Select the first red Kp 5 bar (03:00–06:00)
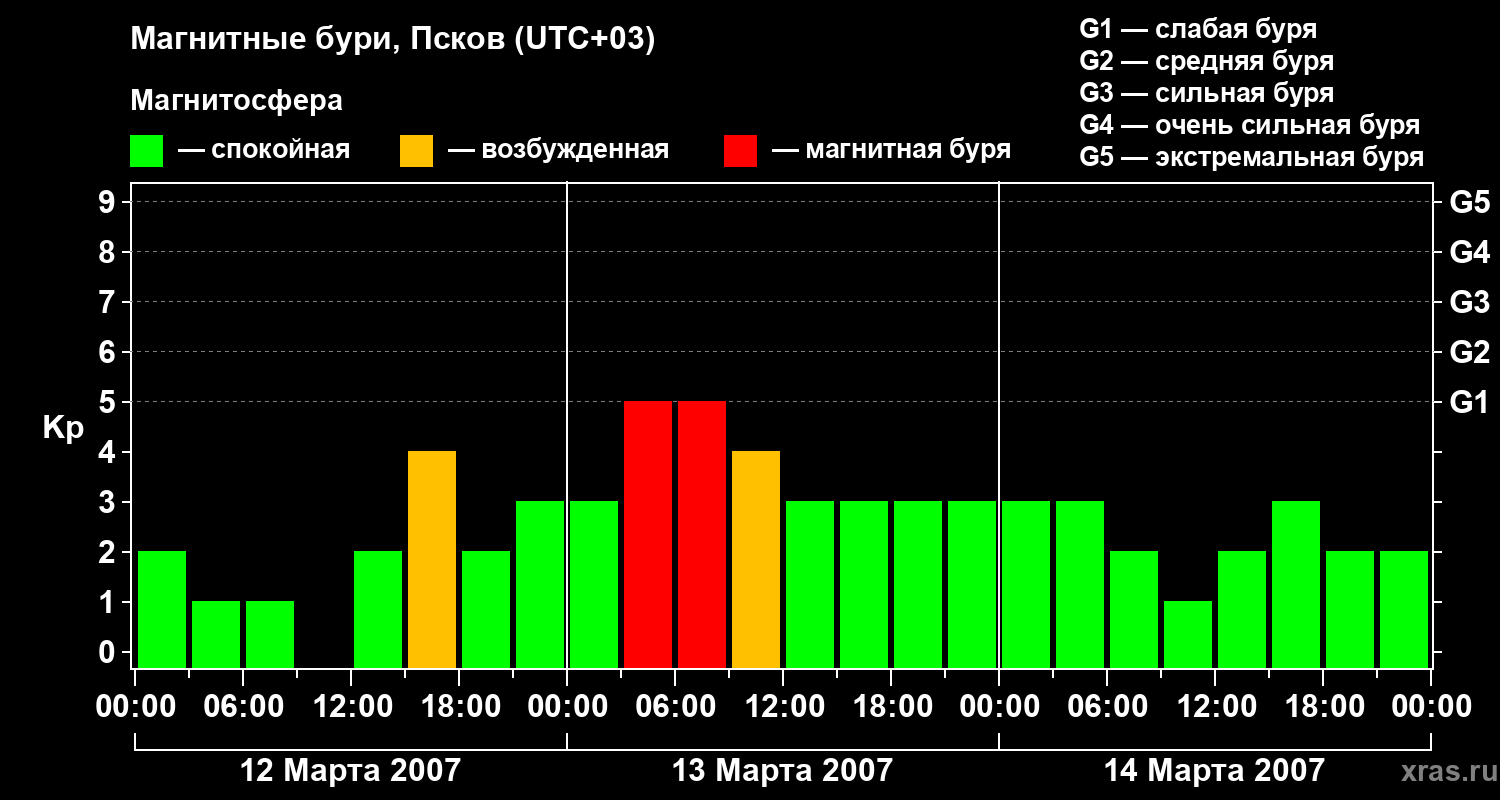The width and height of the screenshot is (1500, 800). click(x=648, y=534)
